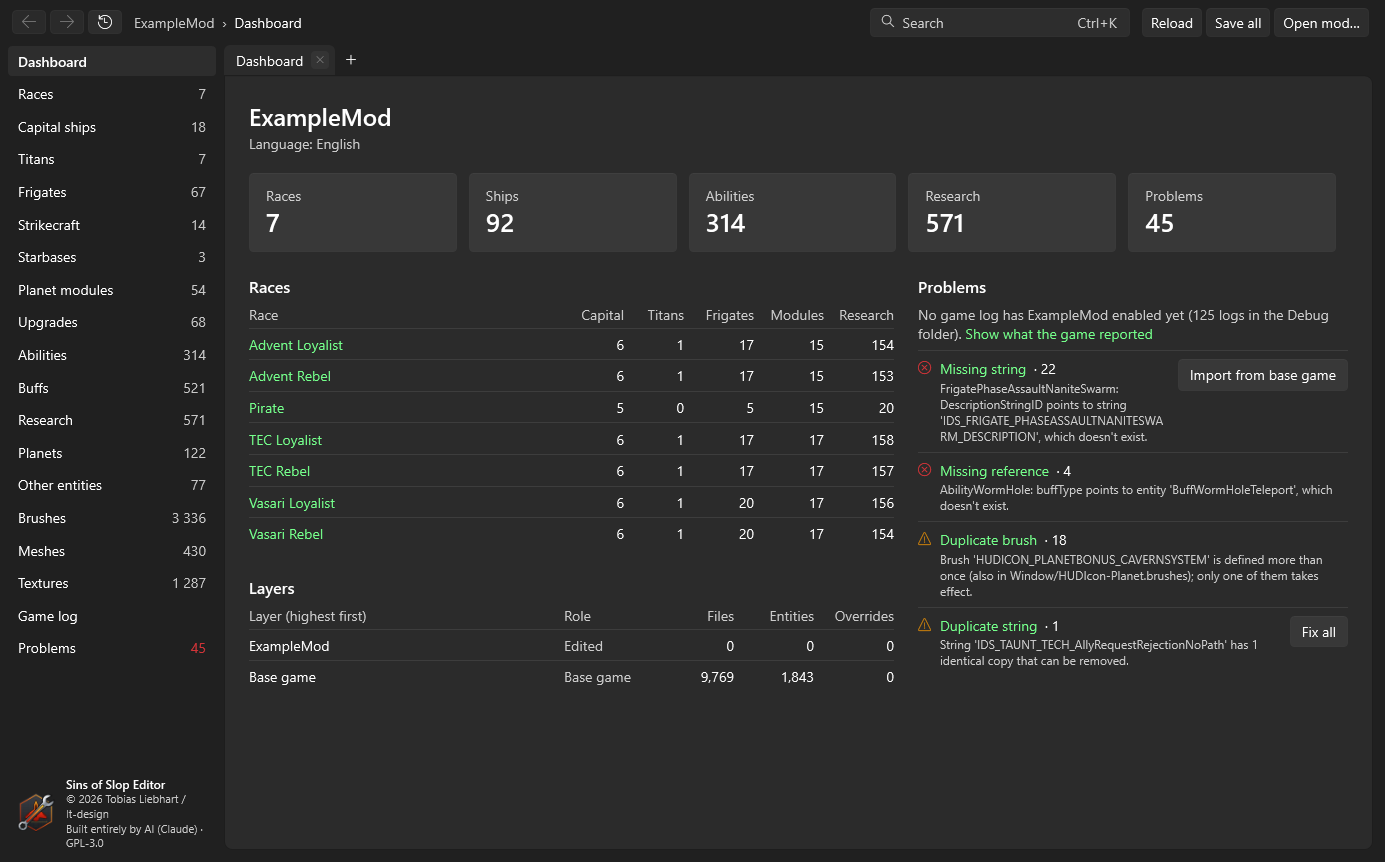Open Planet modules in the sidebar

tap(112, 290)
